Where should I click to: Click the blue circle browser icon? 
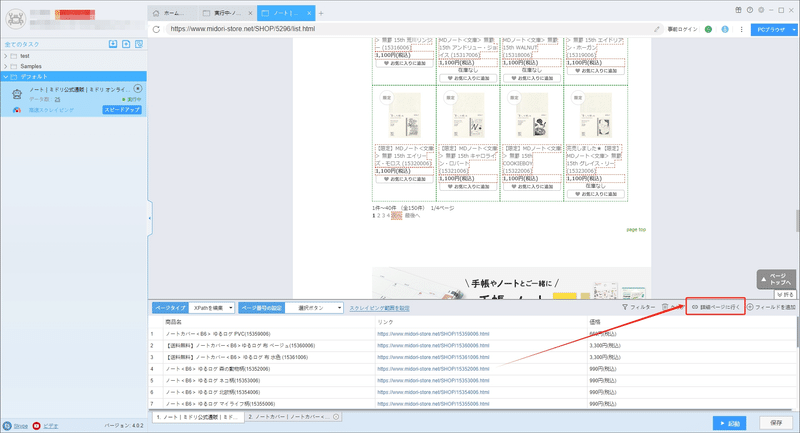[725, 29]
